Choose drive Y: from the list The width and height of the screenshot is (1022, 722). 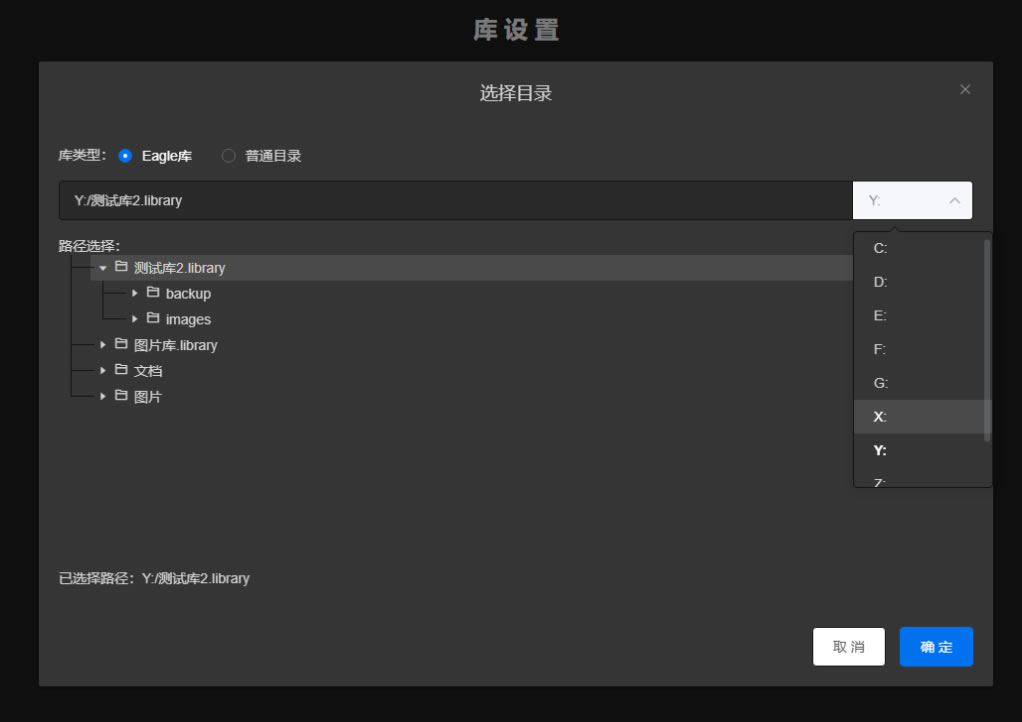point(919,450)
